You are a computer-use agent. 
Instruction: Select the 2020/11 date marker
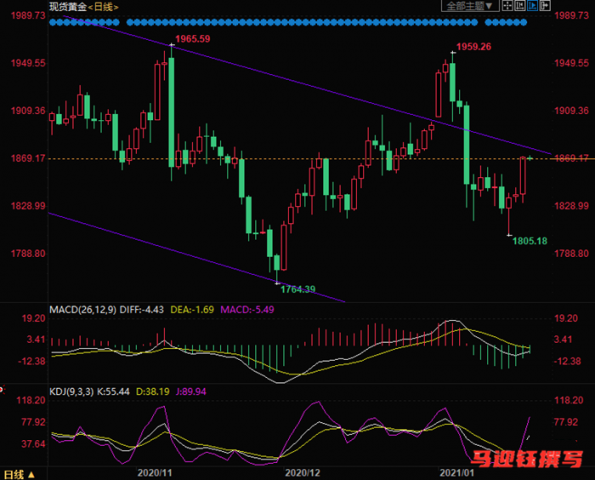pyautogui.click(x=155, y=473)
